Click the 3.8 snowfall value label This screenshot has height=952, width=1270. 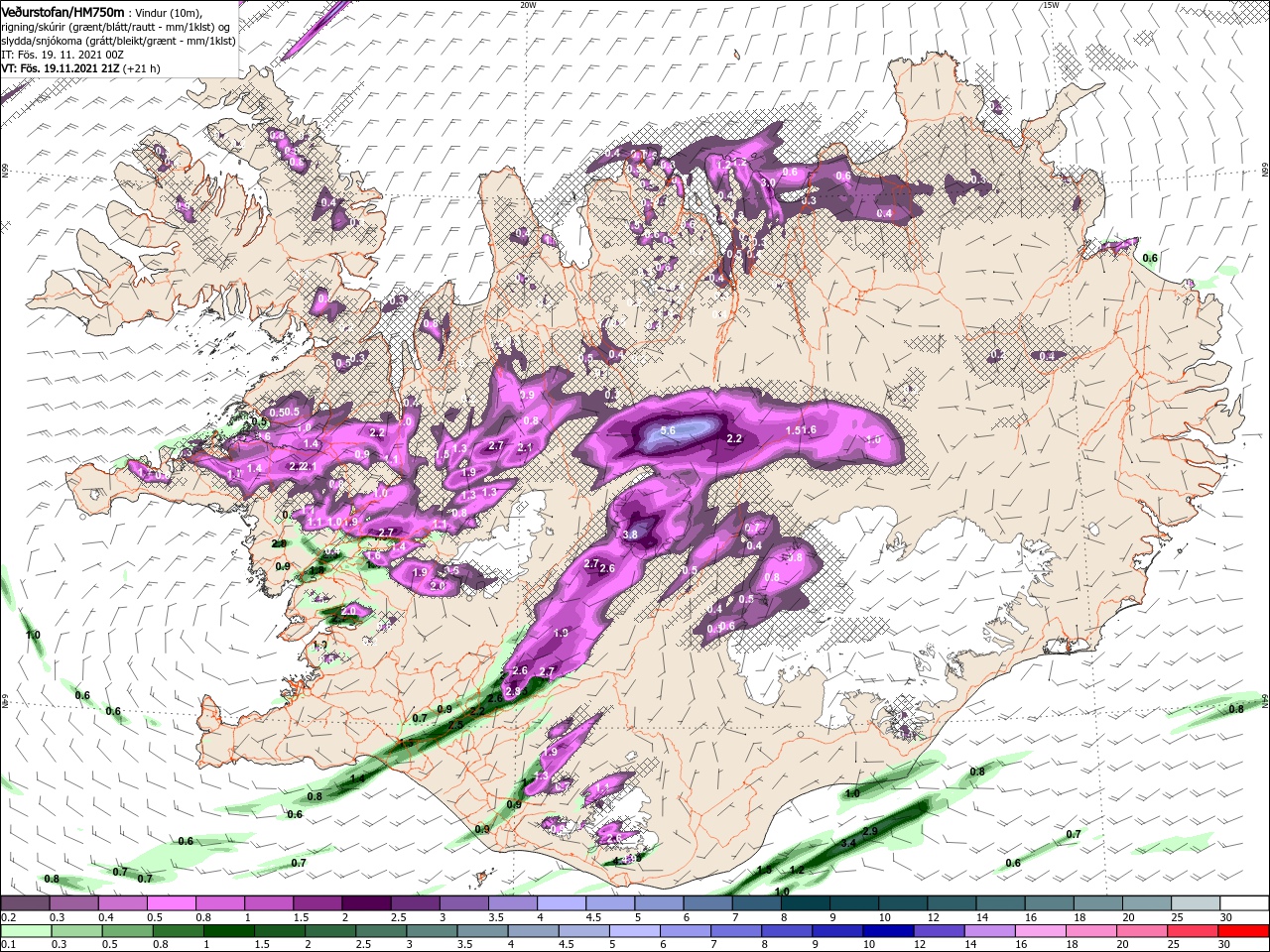(630, 535)
